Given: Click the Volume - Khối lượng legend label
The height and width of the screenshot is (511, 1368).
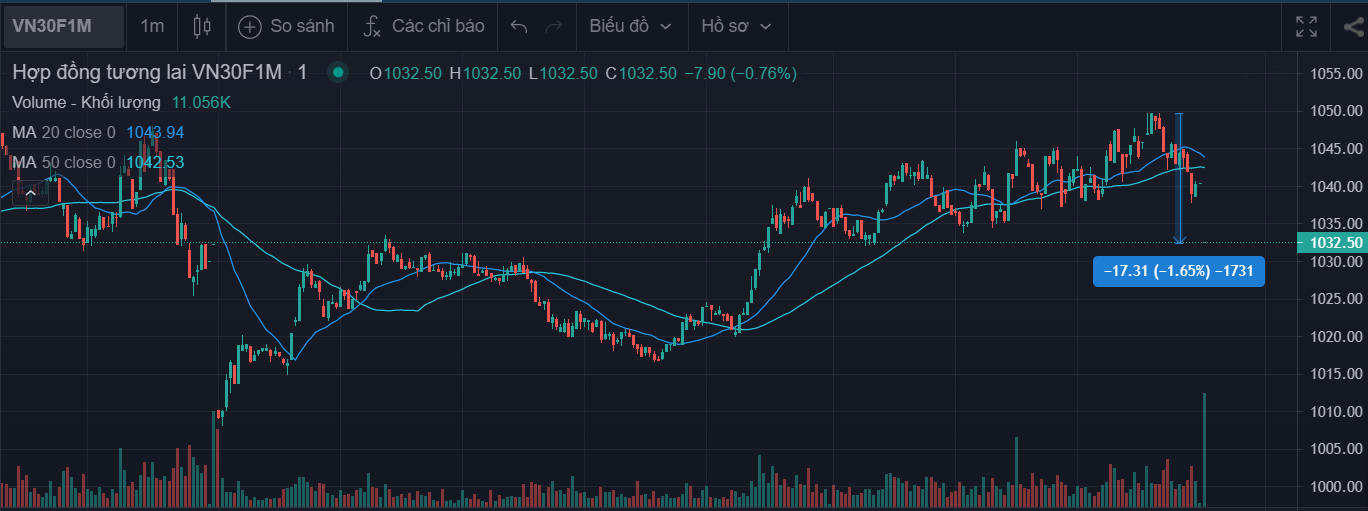Looking at the screenshot, I should pos(86,102).
